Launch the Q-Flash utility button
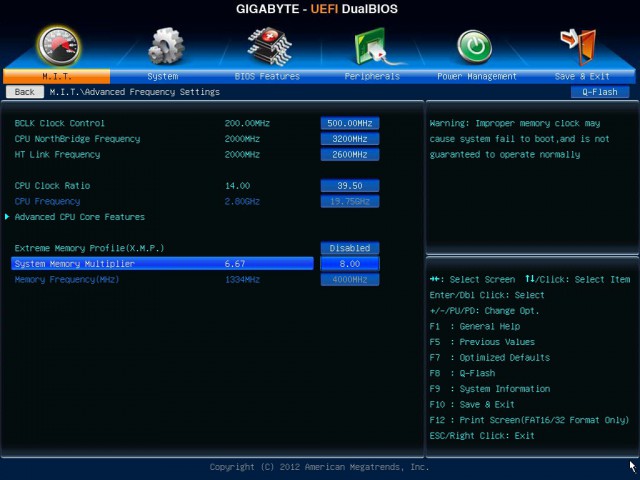This screenshot has width=640, height=480. (x=600, y=92)
